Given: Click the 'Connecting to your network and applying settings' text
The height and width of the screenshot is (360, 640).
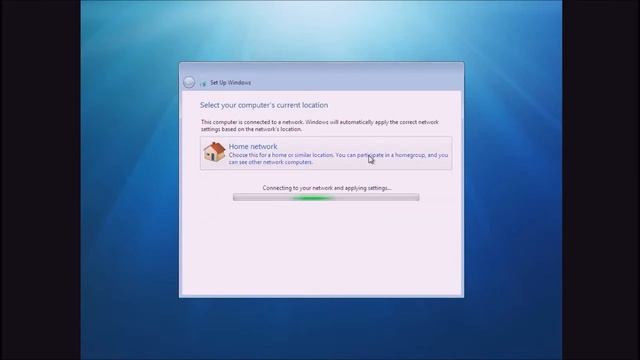Looking at the screenshot, I should (x=327, y=188).
